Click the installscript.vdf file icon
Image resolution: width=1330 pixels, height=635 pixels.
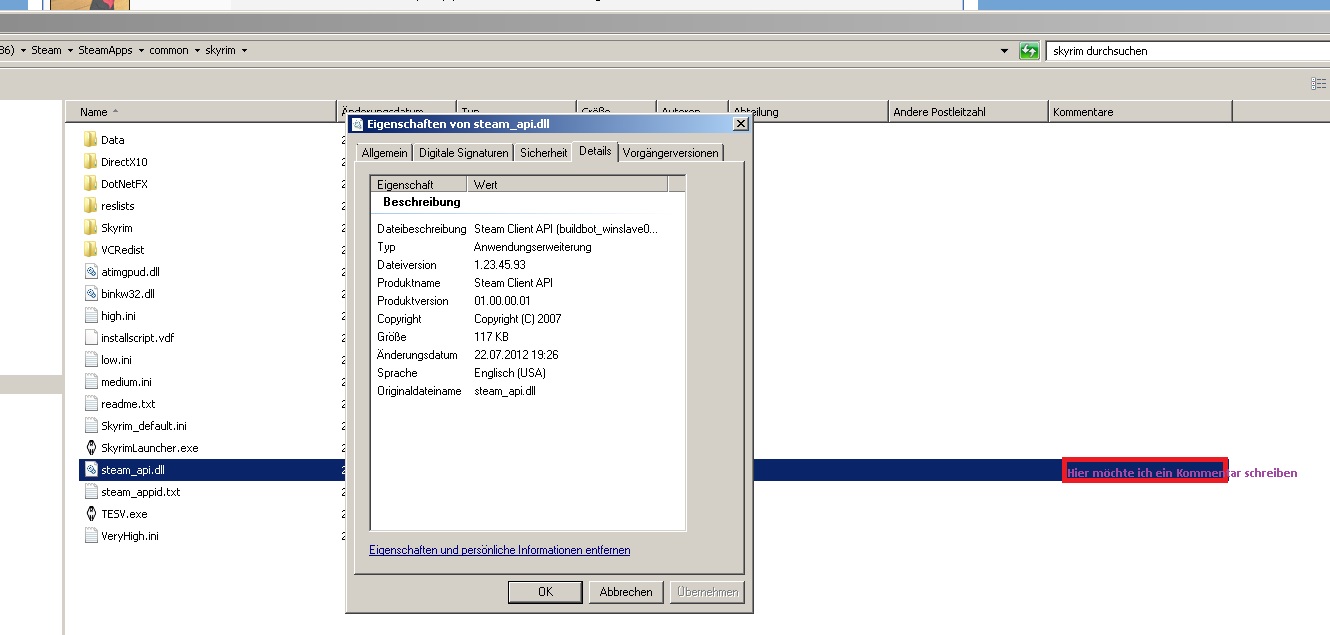(90, 337)
